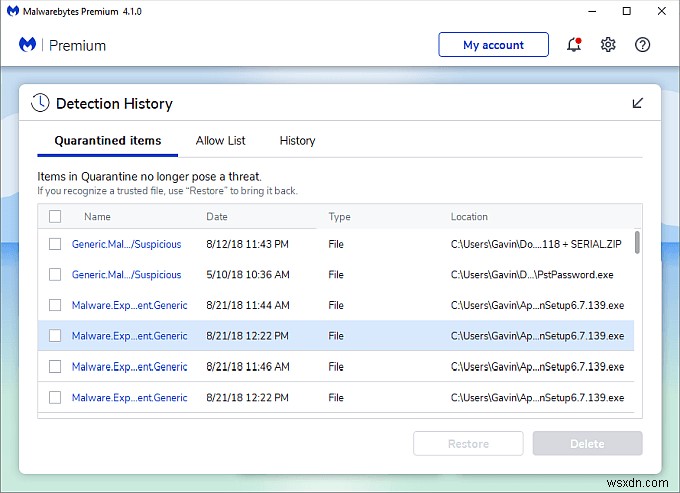680x493 pixels.
Task: Tick checkbox of highlighted 8/21/18 12:22 PM row
Action: (55, 336)
